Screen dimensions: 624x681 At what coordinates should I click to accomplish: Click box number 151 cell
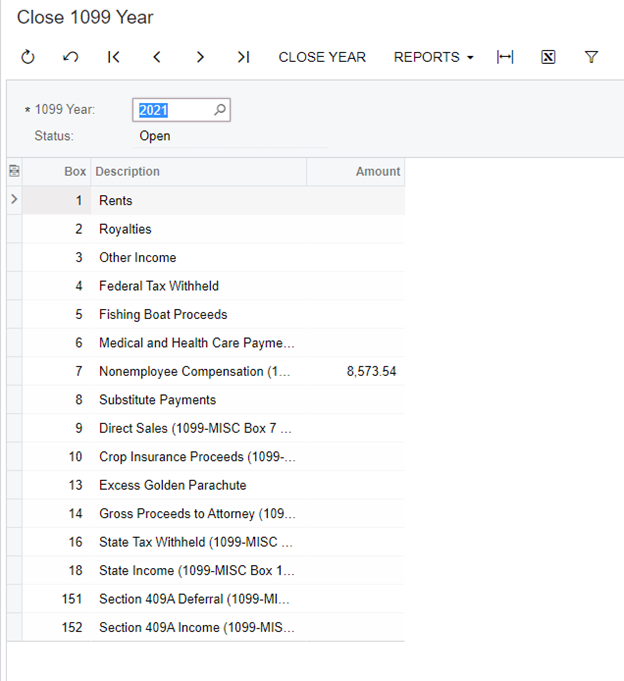56,599
